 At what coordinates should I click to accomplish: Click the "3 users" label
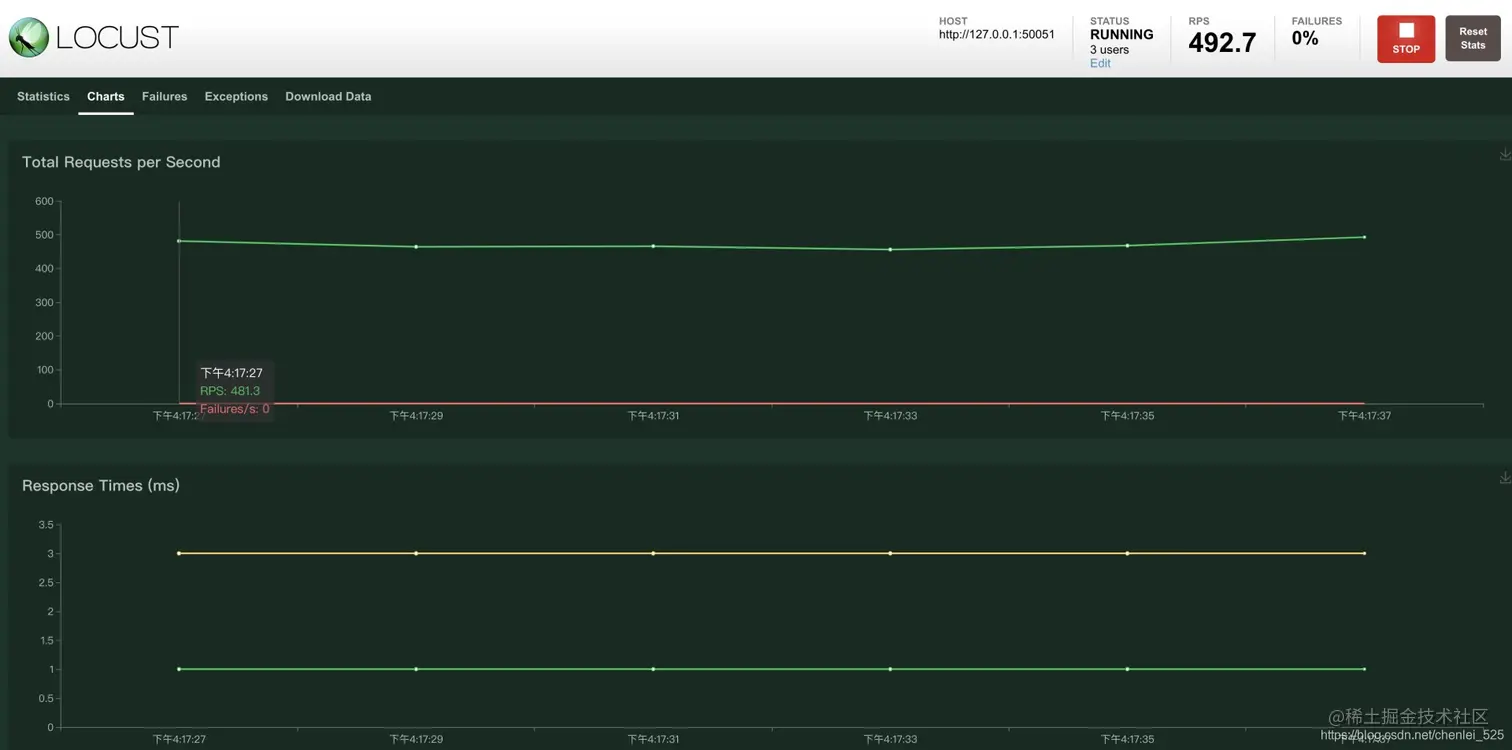(x=1109, y=50)
